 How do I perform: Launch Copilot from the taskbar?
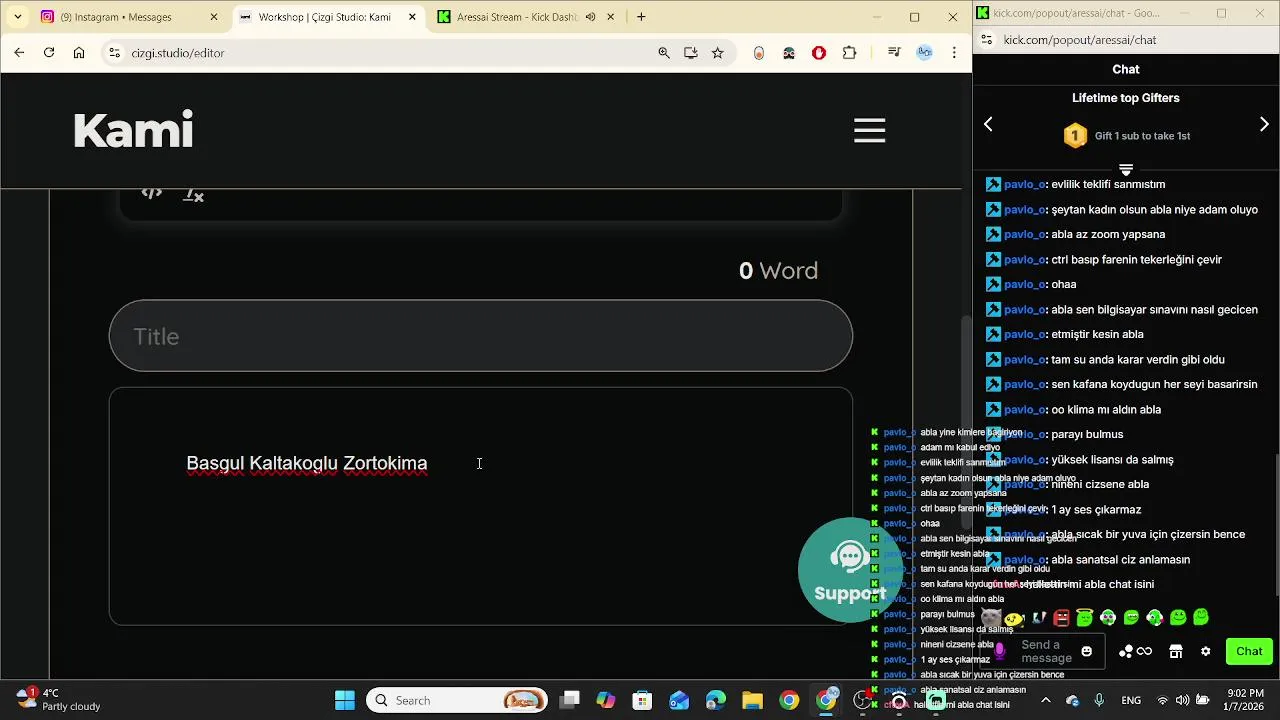tap(606, 700)
